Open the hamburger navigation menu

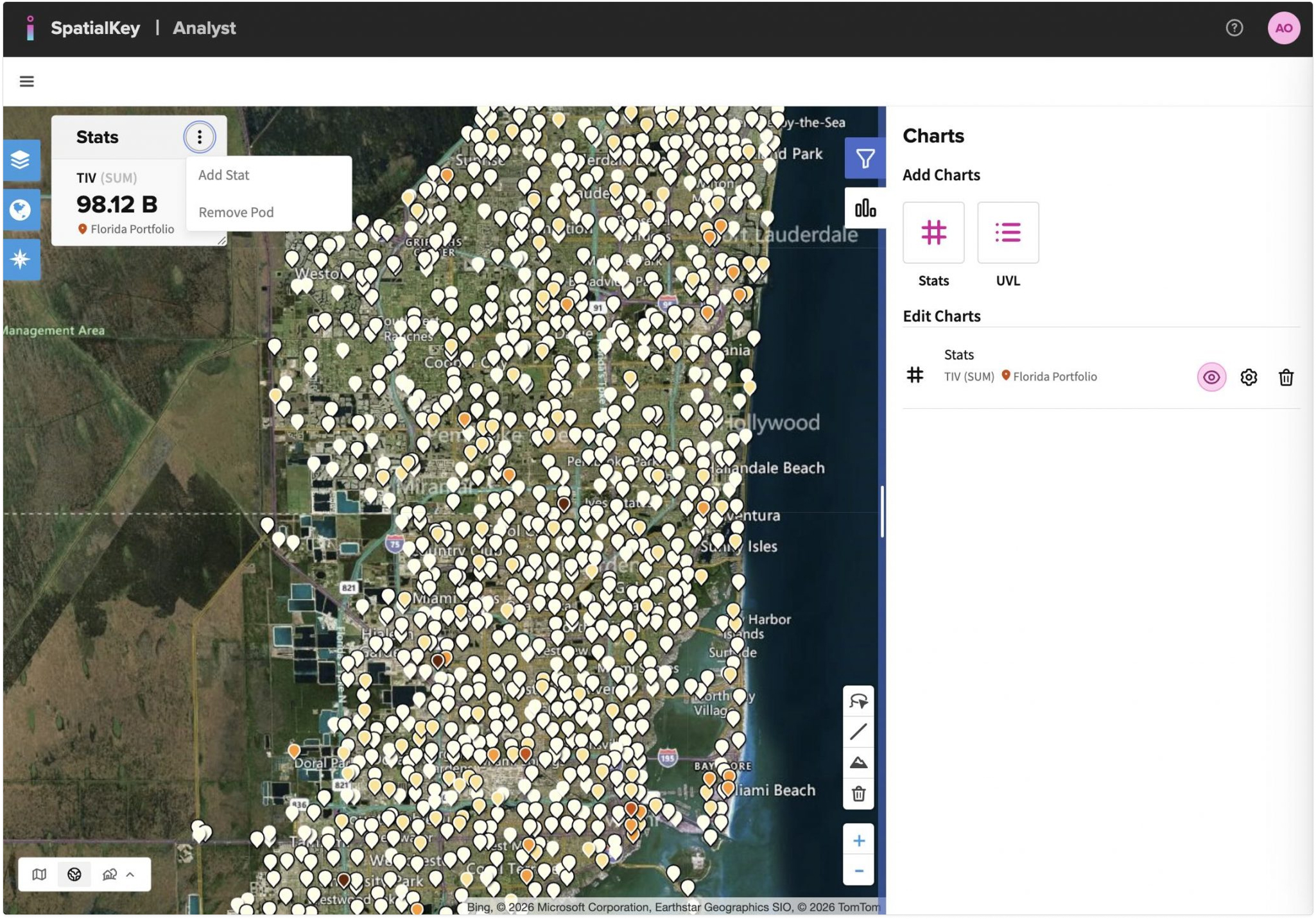[x=26, y=82]
